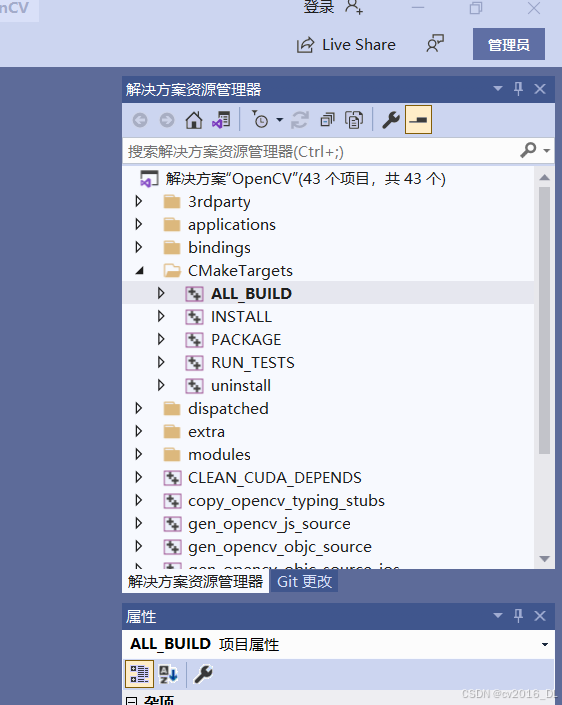Click the Solution Explorer scrollbar down arrow
Viewport: 562px width, 705px height.
click(x=544, y=559)
